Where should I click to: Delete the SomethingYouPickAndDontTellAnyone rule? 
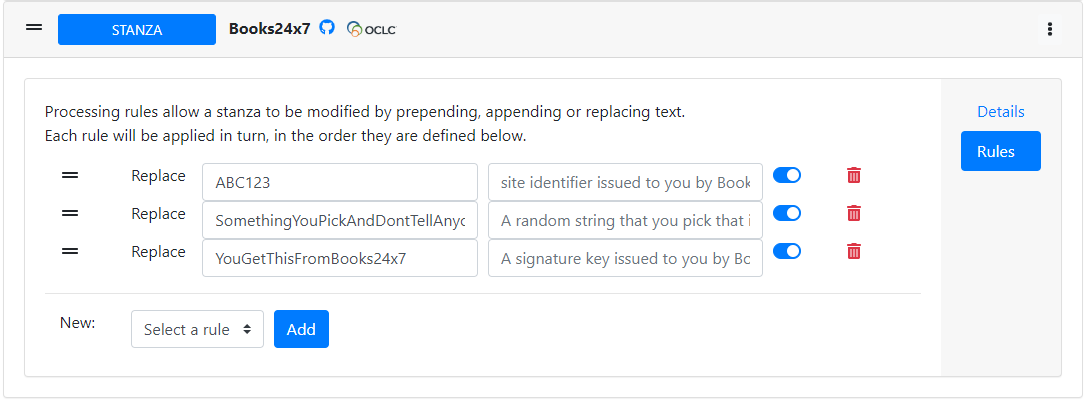tap(854, 213)
